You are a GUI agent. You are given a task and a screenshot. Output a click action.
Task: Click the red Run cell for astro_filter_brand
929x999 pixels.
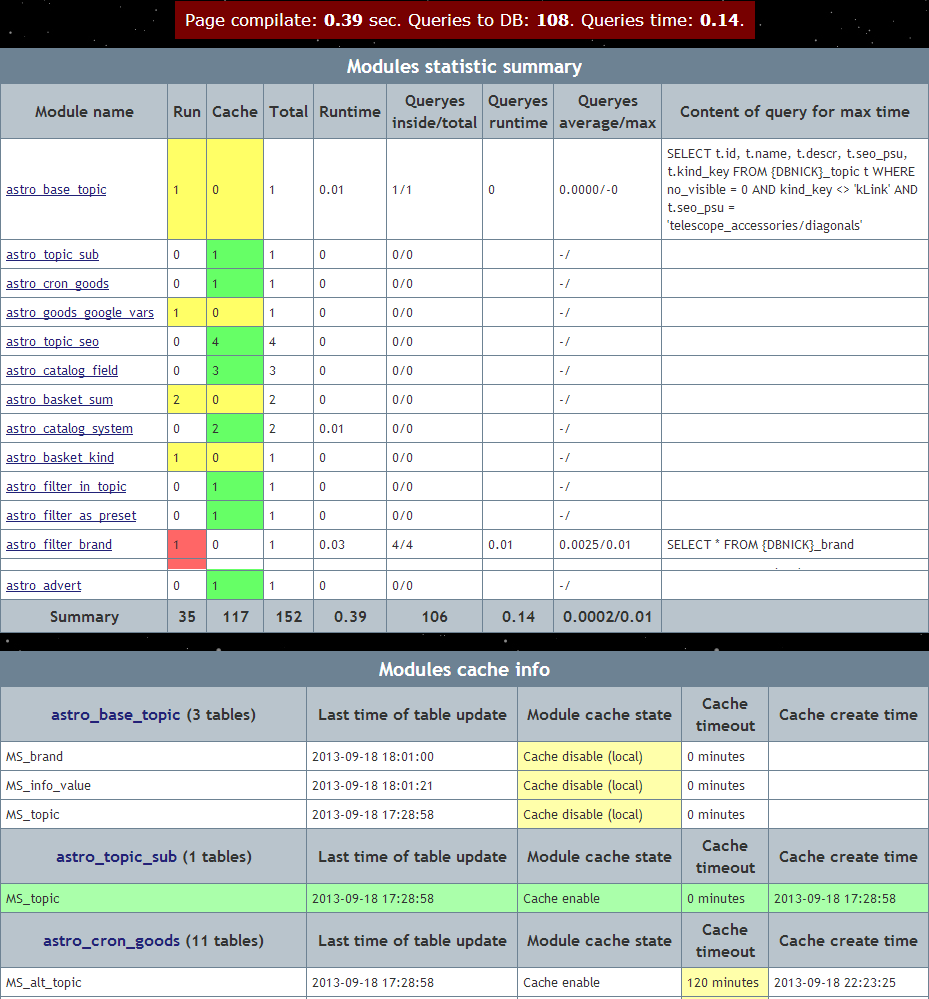point(187,545)
